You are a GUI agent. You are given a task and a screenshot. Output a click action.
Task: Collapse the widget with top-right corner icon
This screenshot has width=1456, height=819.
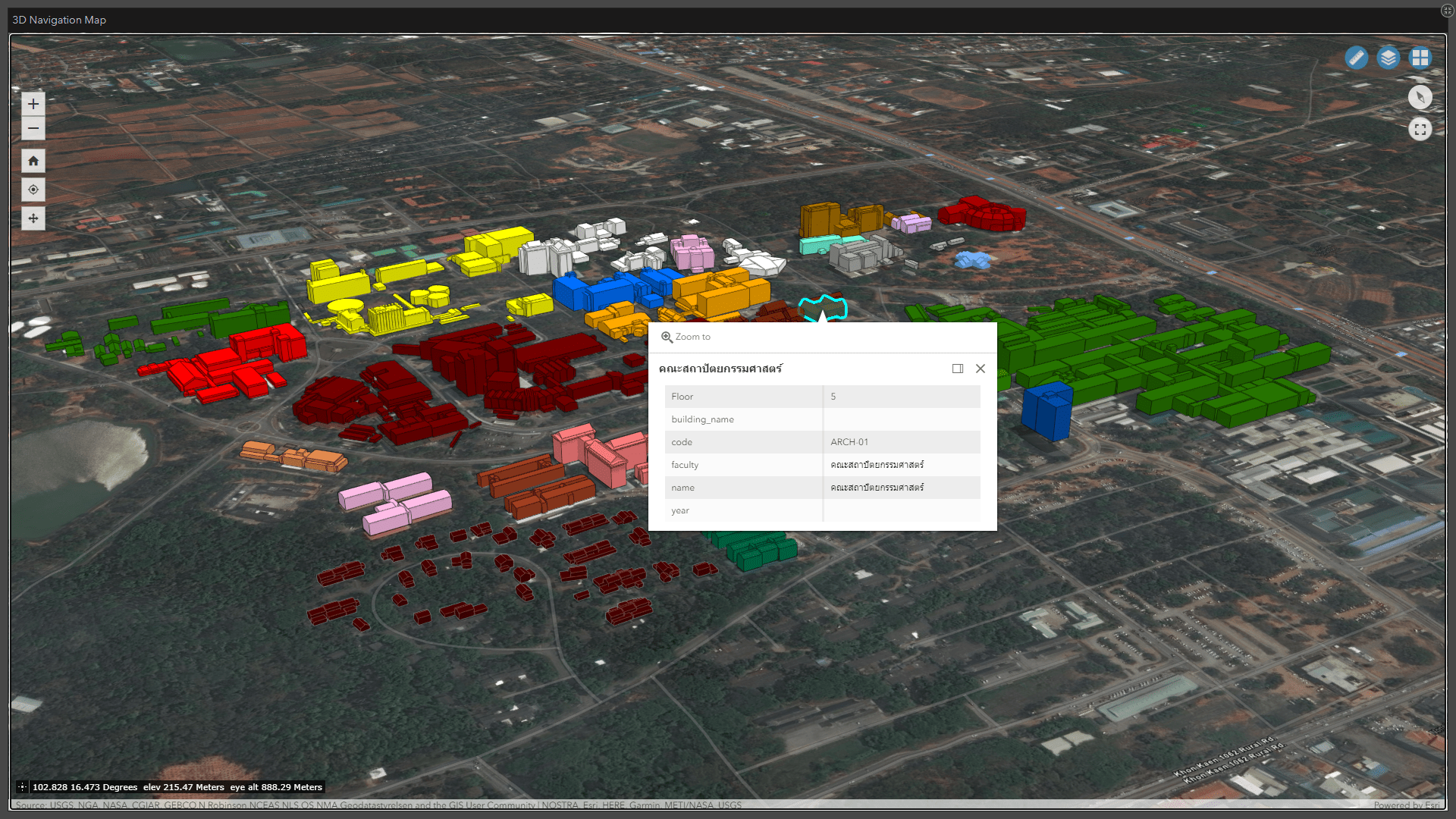pyautogui.click(x=1447, y=11)
